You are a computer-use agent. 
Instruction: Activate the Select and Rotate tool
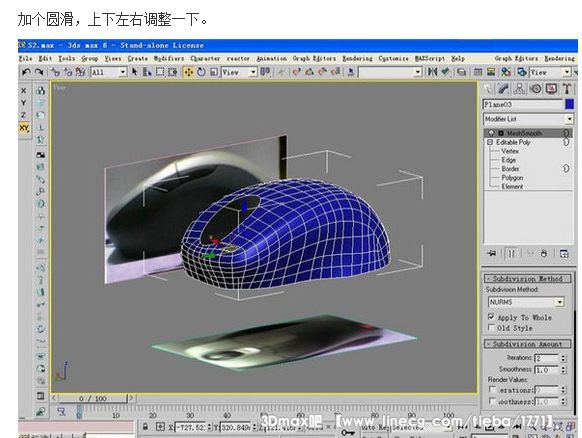point(201,72)
